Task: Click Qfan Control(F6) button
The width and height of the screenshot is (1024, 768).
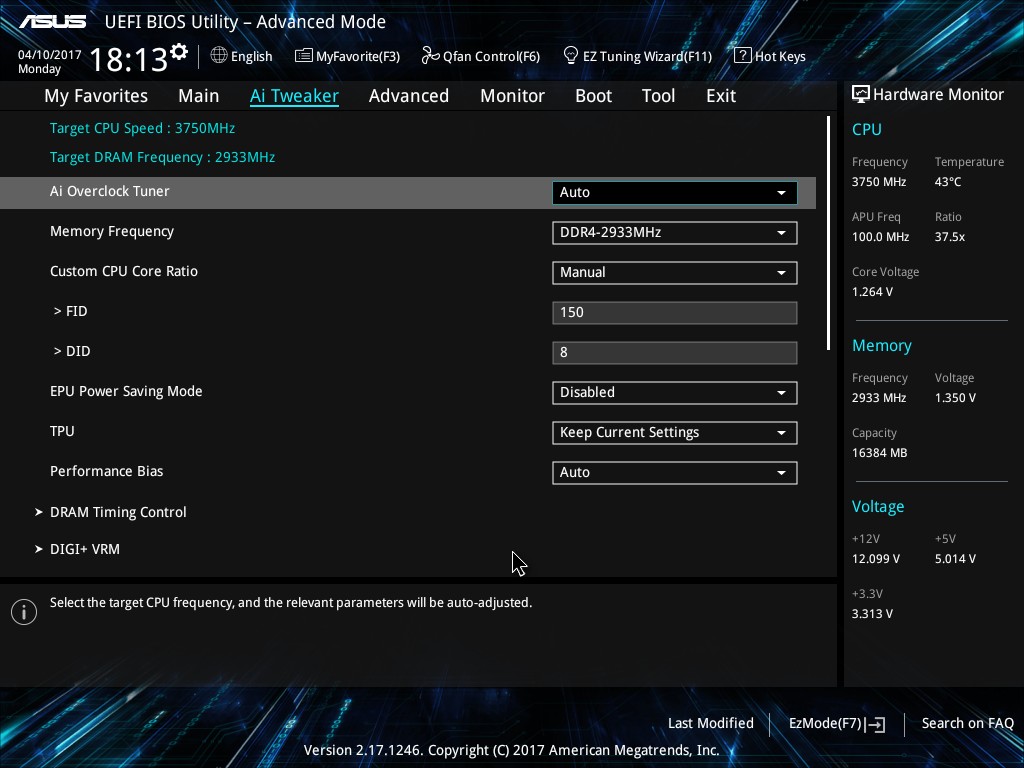Action: pyautogui.click(x=481, y=56)
